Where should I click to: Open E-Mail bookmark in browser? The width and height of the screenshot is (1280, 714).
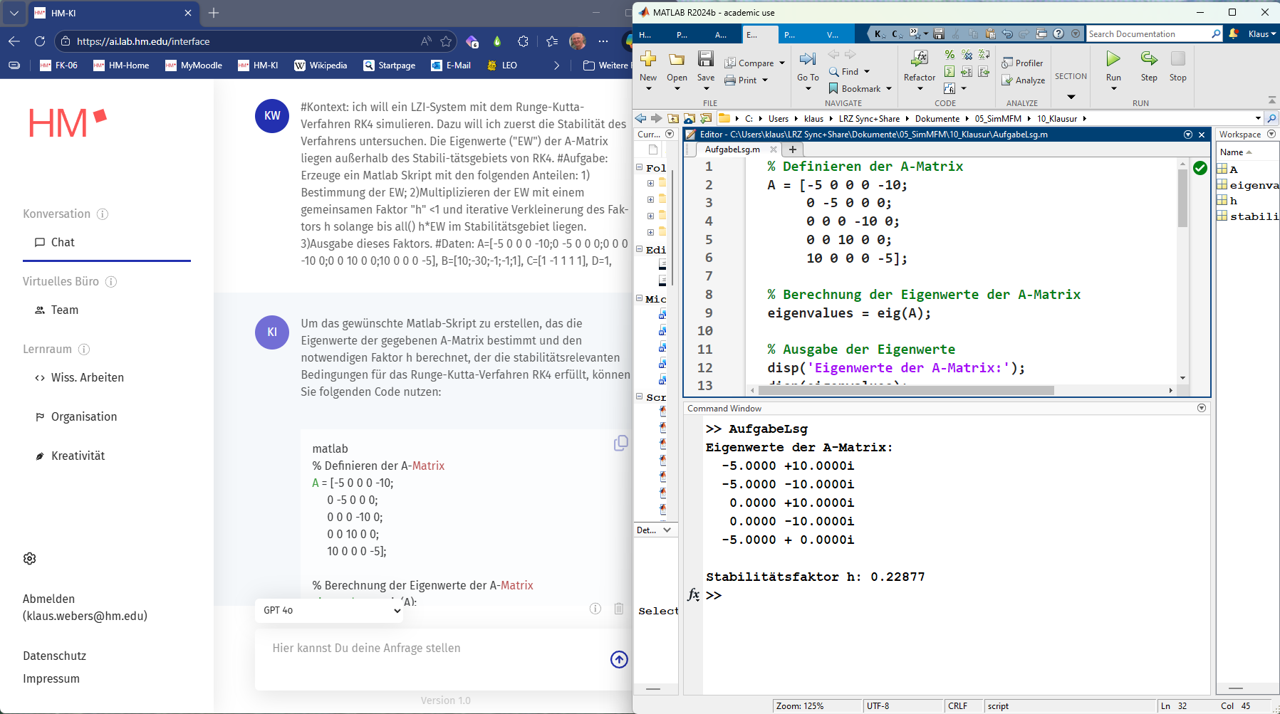coord(450,65)
